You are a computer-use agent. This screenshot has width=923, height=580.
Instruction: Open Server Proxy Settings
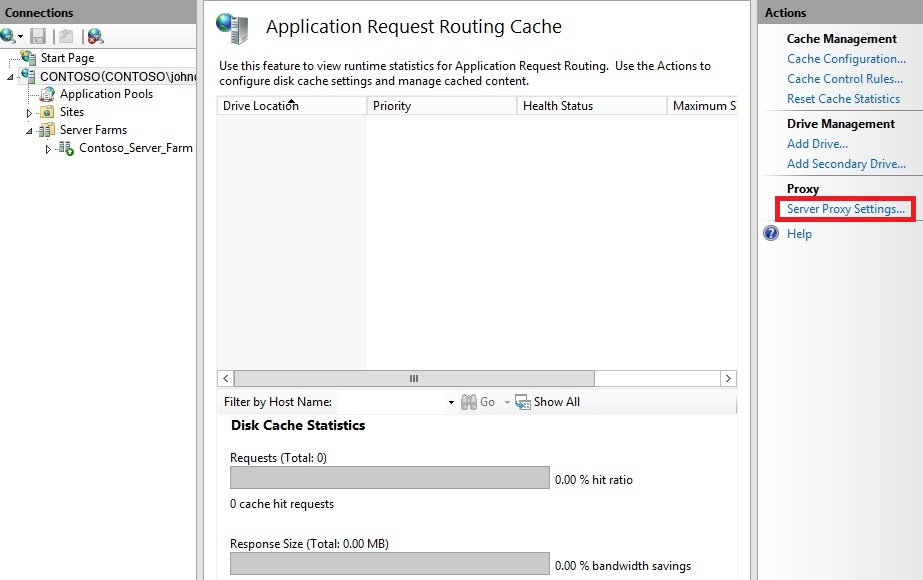pos(845,208)
